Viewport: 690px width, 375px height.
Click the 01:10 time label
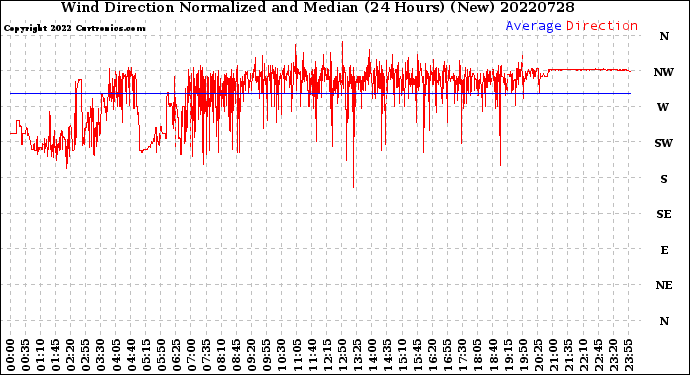40,355
